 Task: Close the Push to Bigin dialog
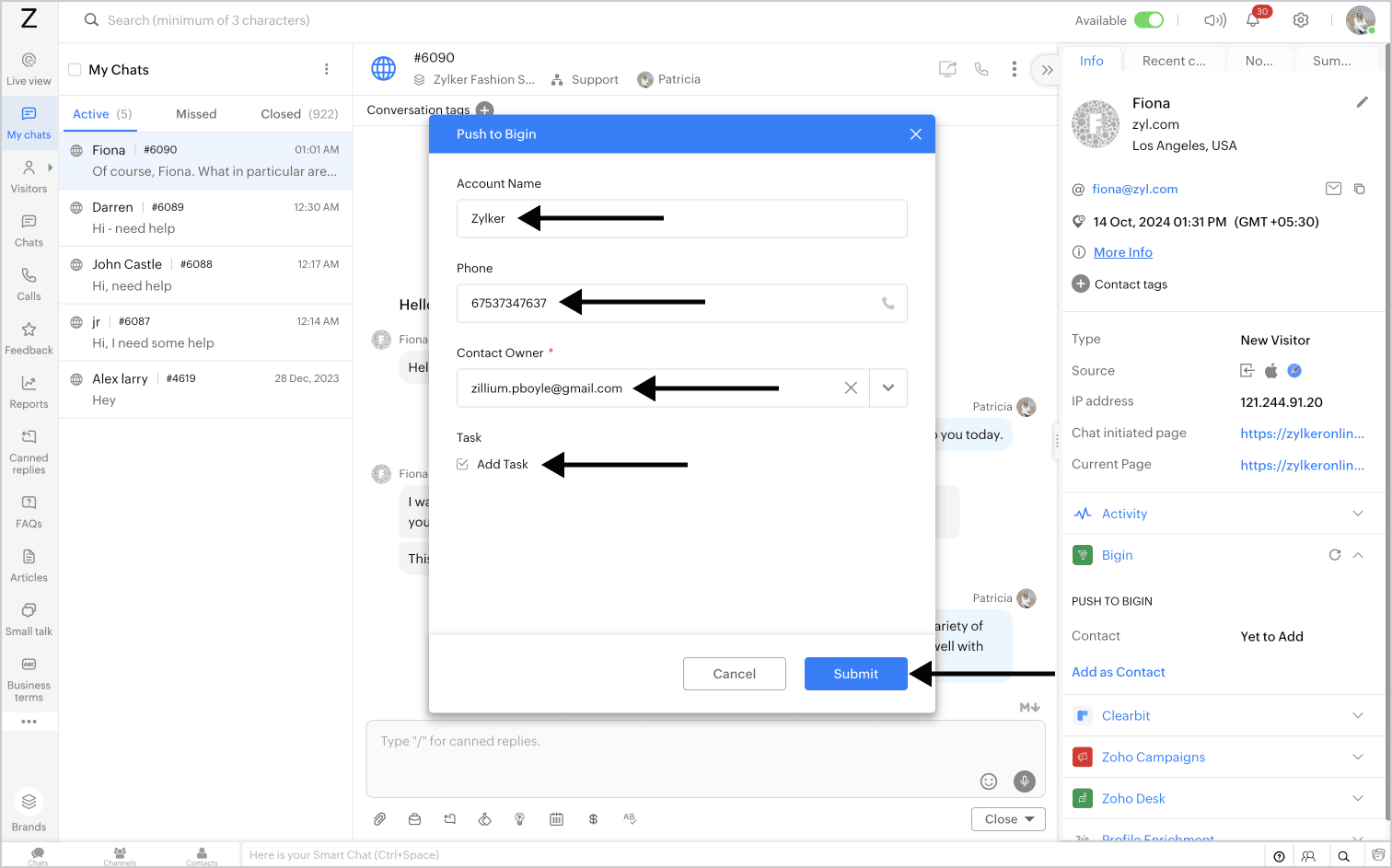[x=916, y=134]
